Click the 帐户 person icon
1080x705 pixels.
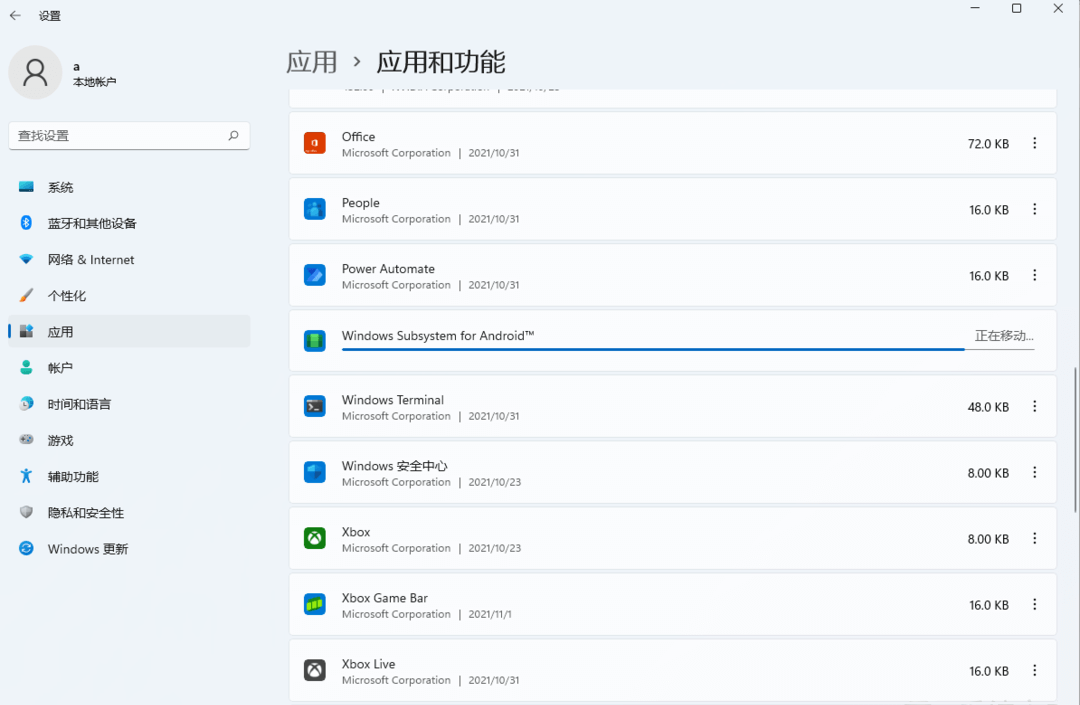26,367
